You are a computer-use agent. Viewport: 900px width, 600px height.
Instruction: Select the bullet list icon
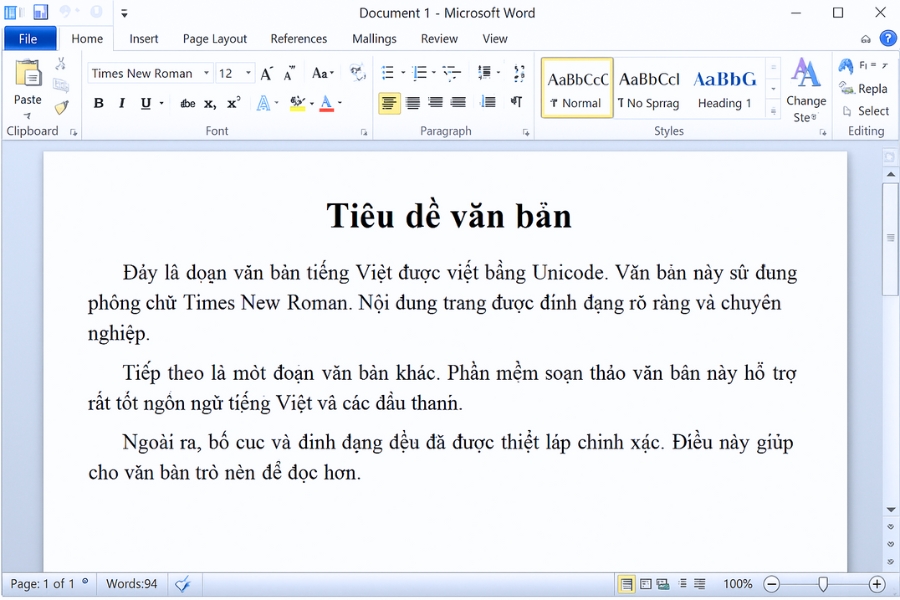387,72
